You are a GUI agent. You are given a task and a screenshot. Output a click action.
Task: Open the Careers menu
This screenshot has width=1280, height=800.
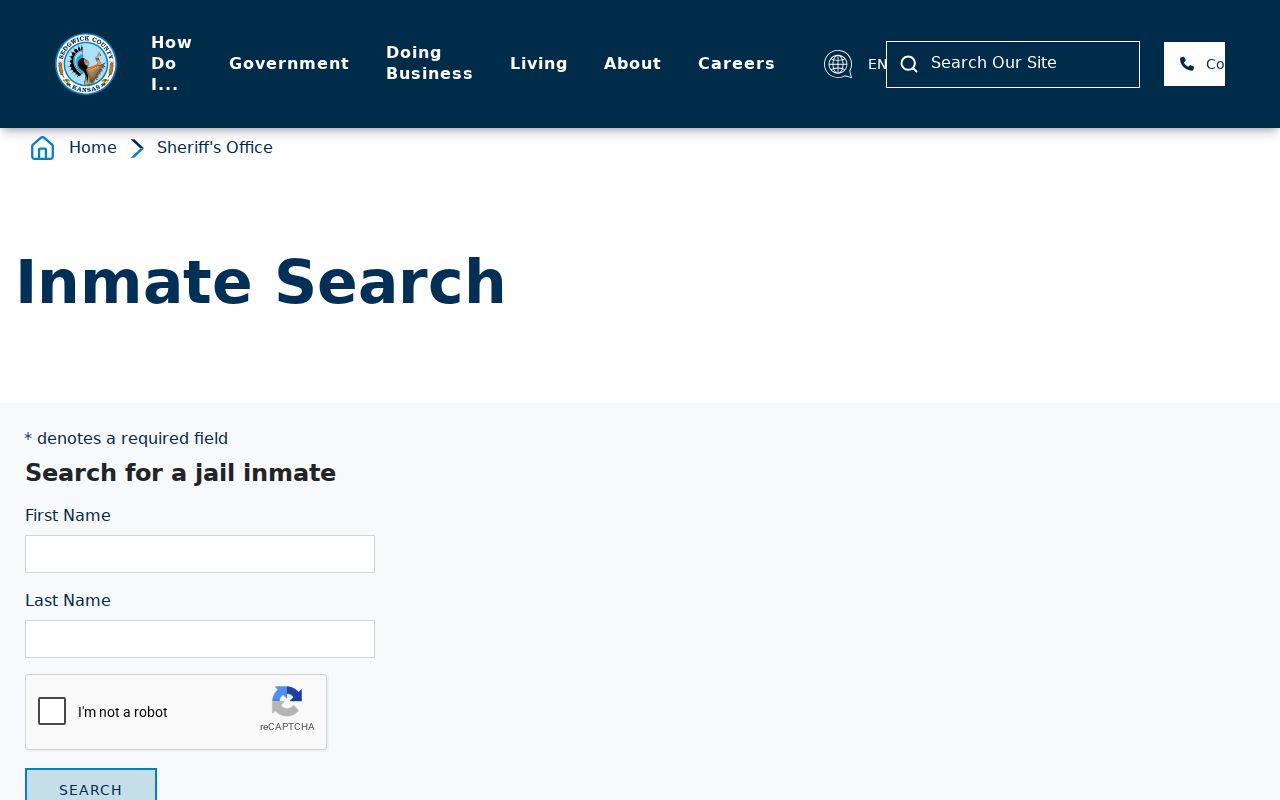coord(736,63)
